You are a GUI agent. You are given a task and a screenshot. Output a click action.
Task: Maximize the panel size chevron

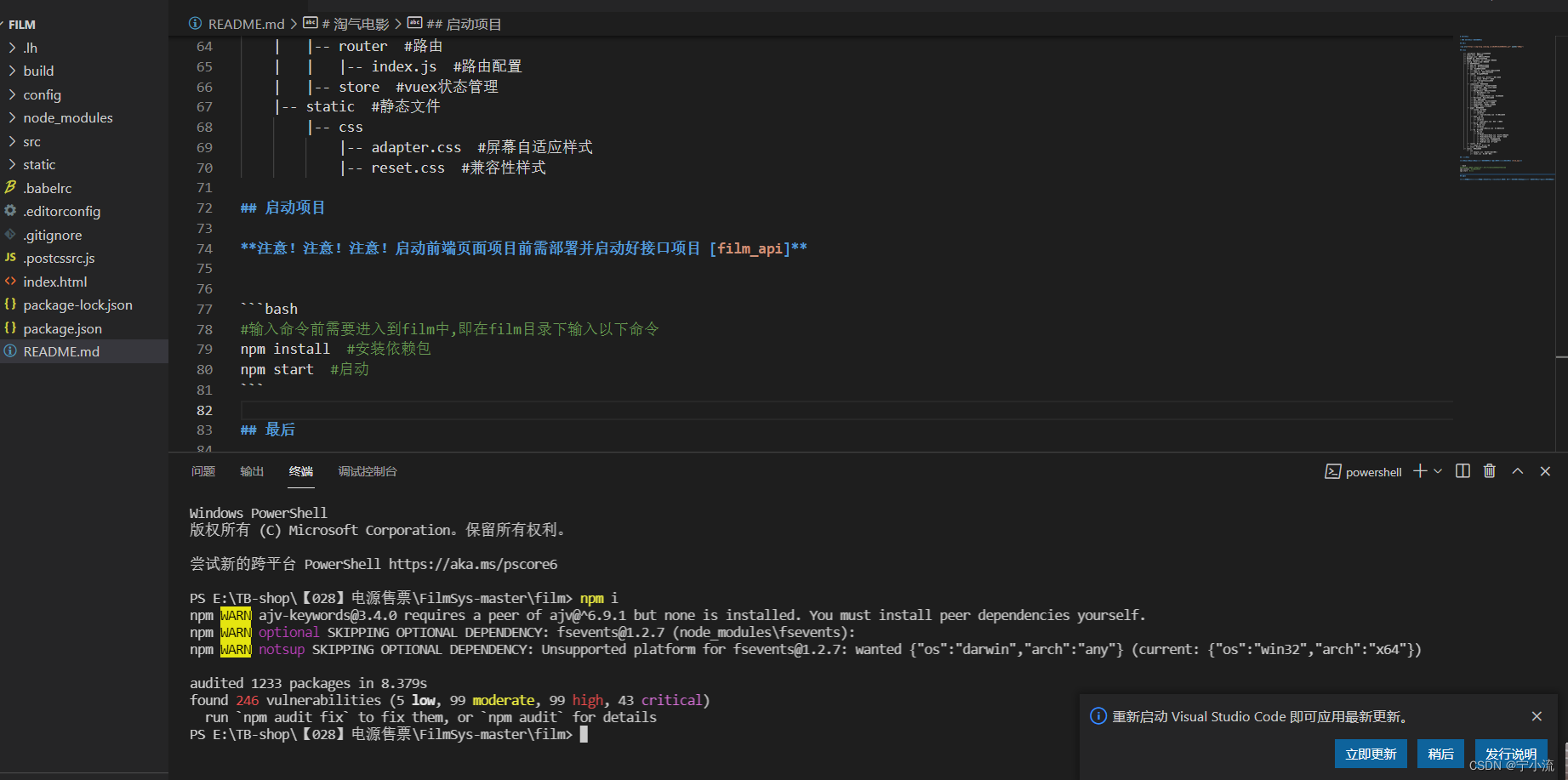pos(1518,471)
